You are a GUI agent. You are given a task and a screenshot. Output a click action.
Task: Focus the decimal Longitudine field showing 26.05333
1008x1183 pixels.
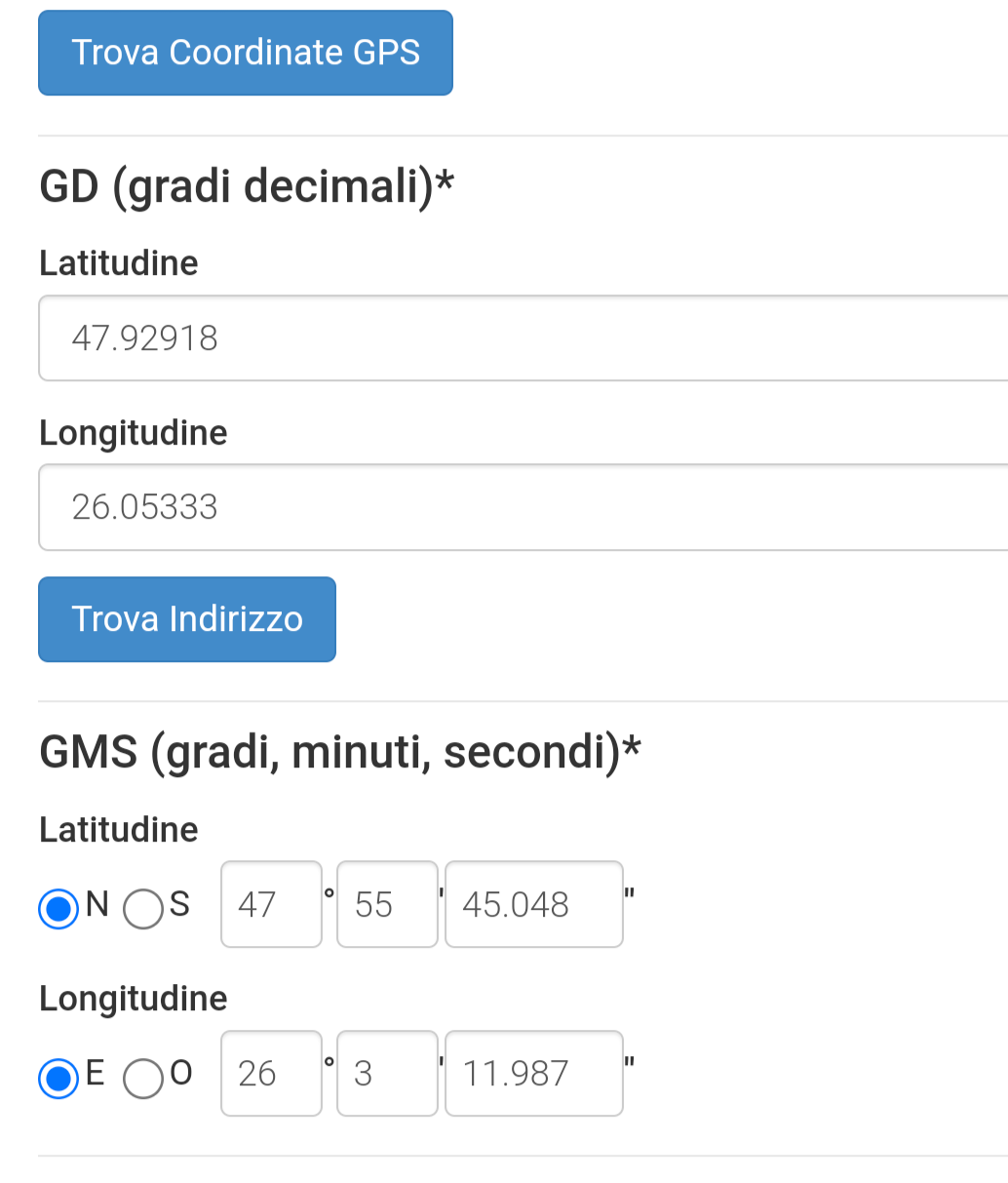click(x=523, y=507)
